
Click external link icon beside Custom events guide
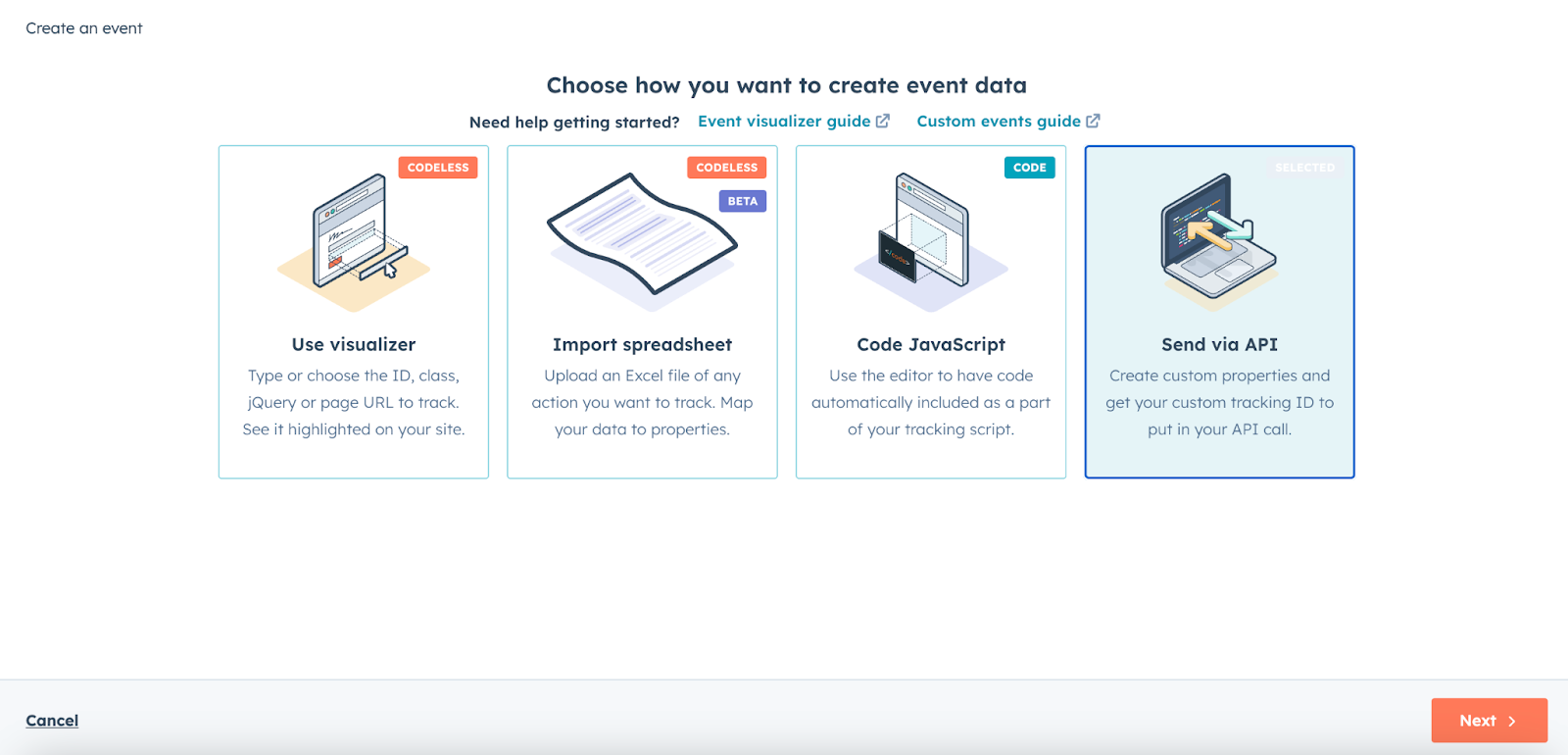[x=1093, y=121]
